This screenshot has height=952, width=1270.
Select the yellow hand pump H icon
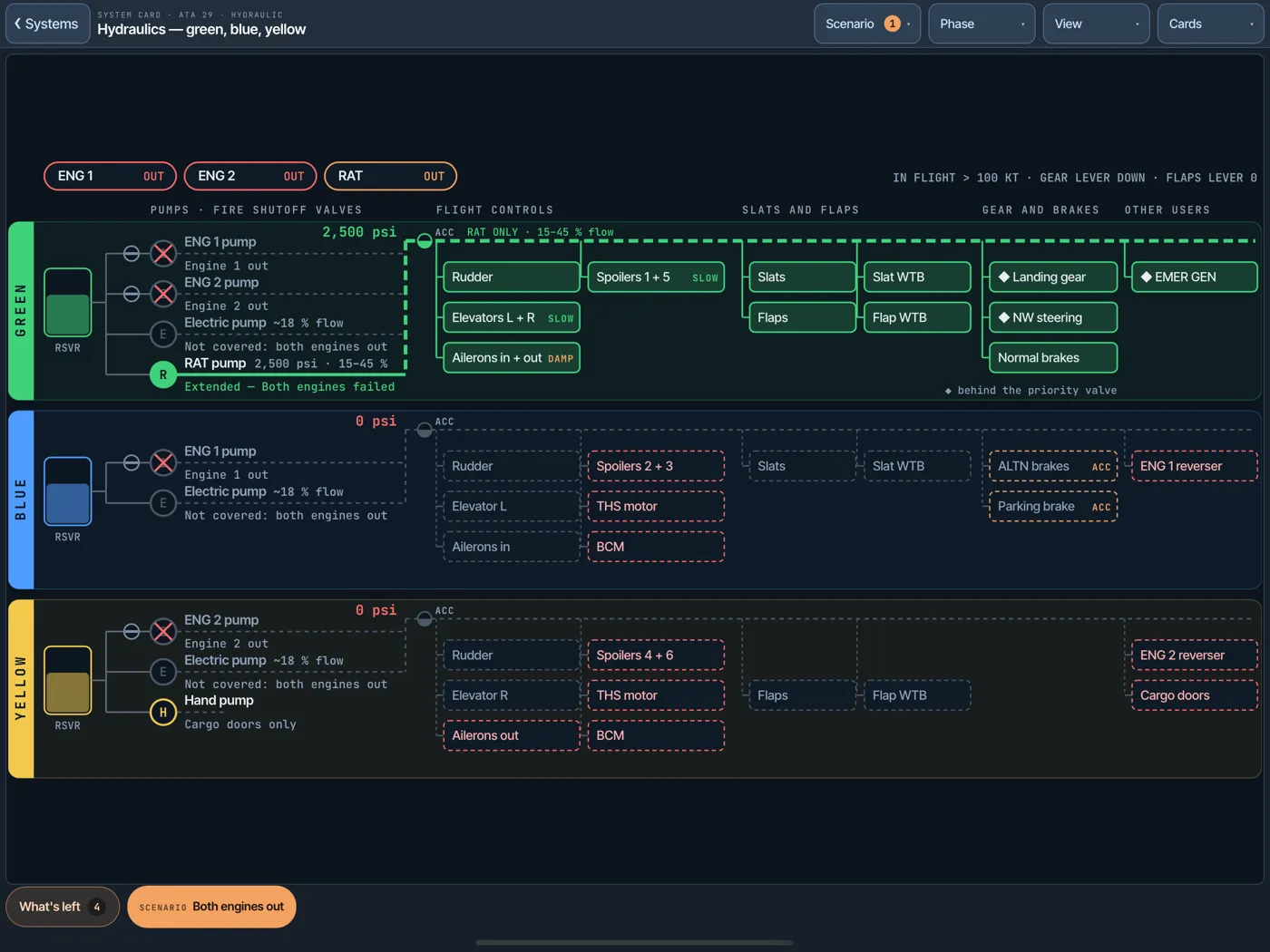pyautogui.click(x=163, y=713)
